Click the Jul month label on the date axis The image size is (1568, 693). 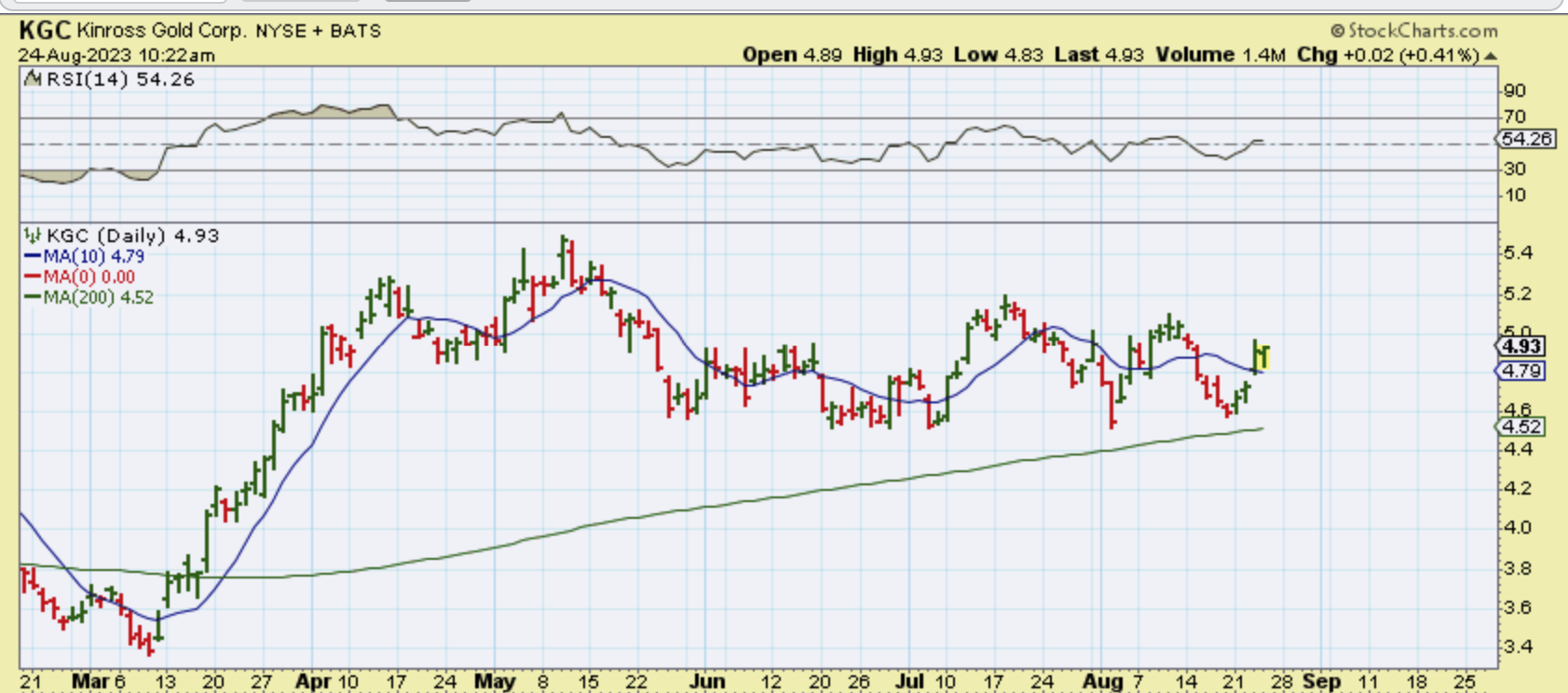pyautogui.click(x=908, y=682)
